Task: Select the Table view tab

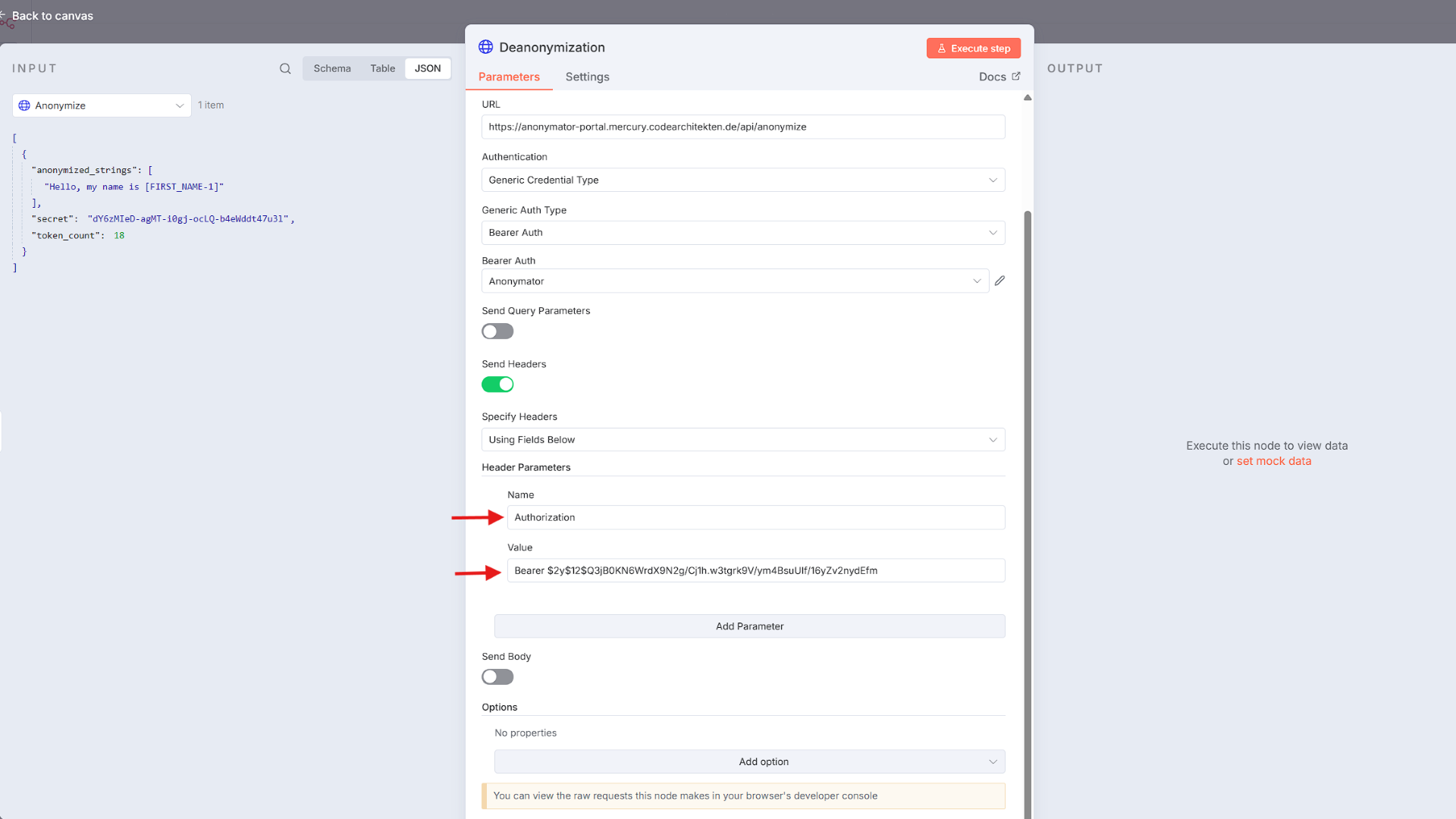Action: (x=382, y=68)
